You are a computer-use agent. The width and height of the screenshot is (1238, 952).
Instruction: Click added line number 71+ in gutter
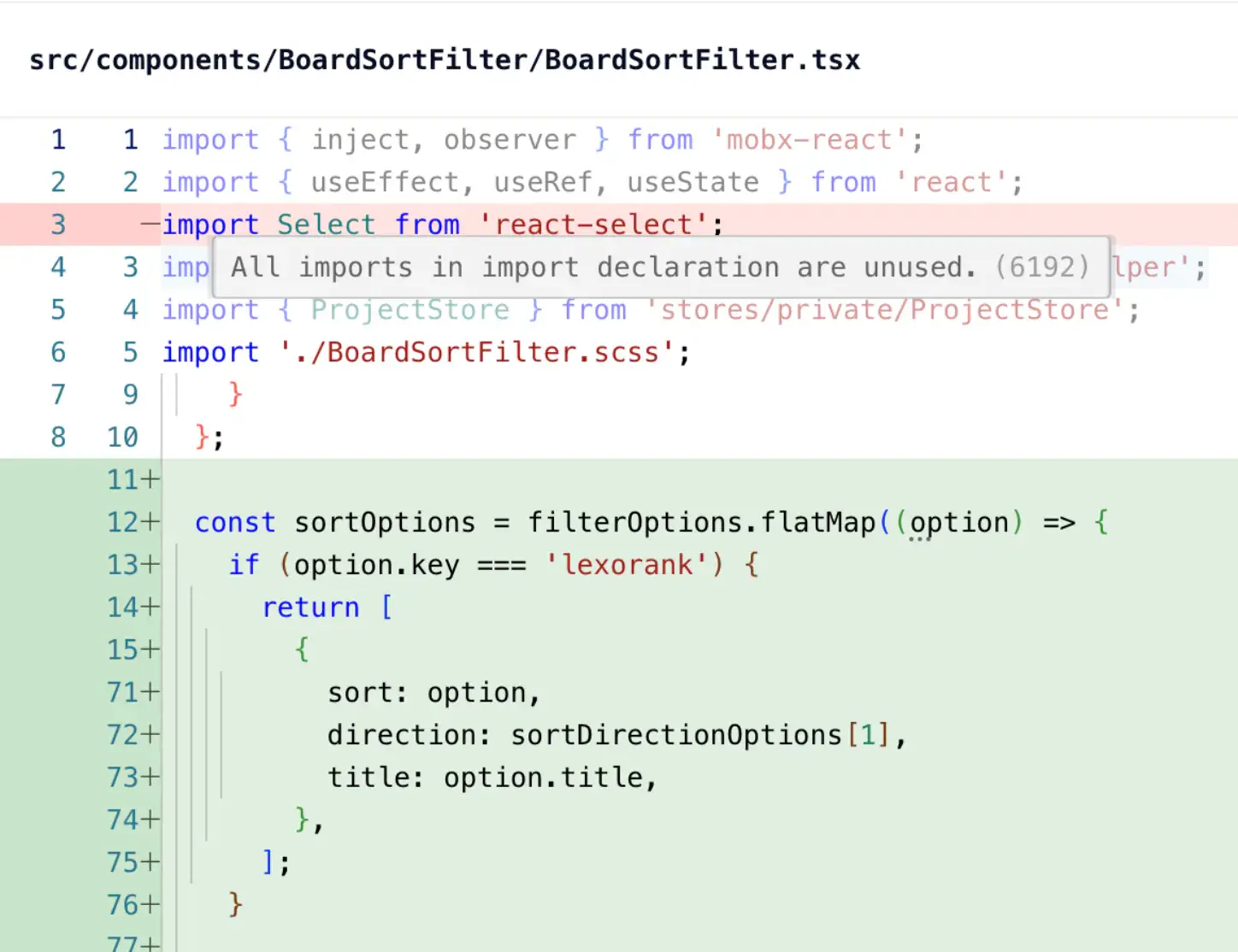tap(133, 692)
